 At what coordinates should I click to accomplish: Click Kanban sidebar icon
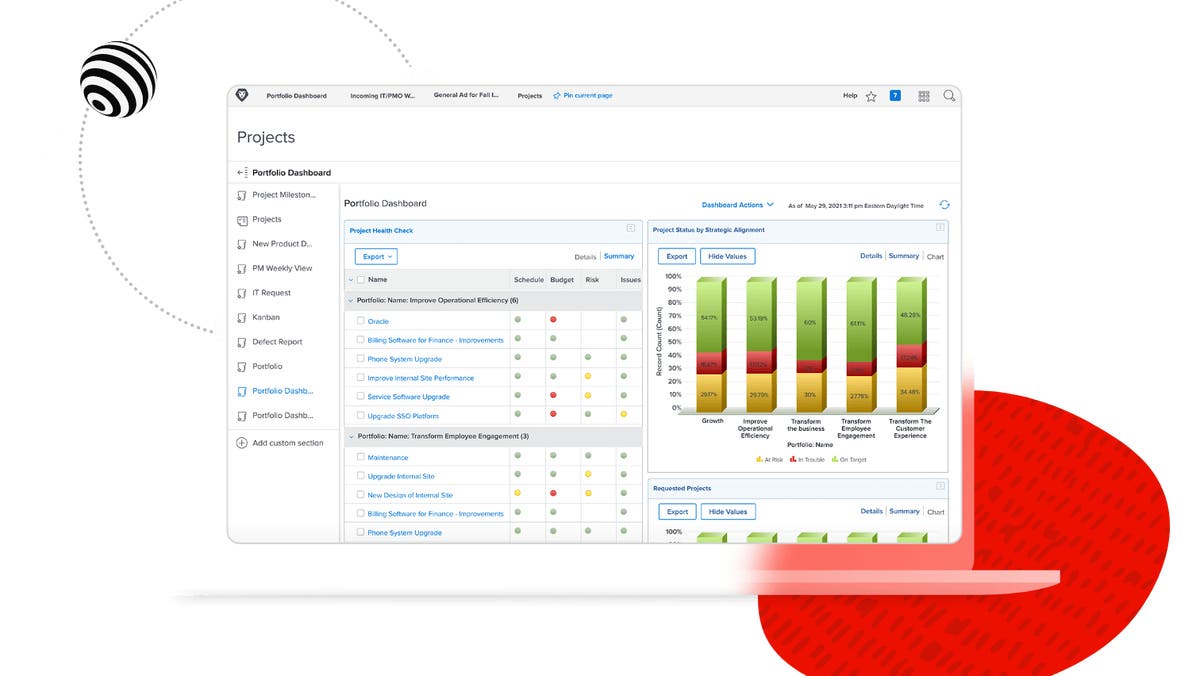point(242,318)
